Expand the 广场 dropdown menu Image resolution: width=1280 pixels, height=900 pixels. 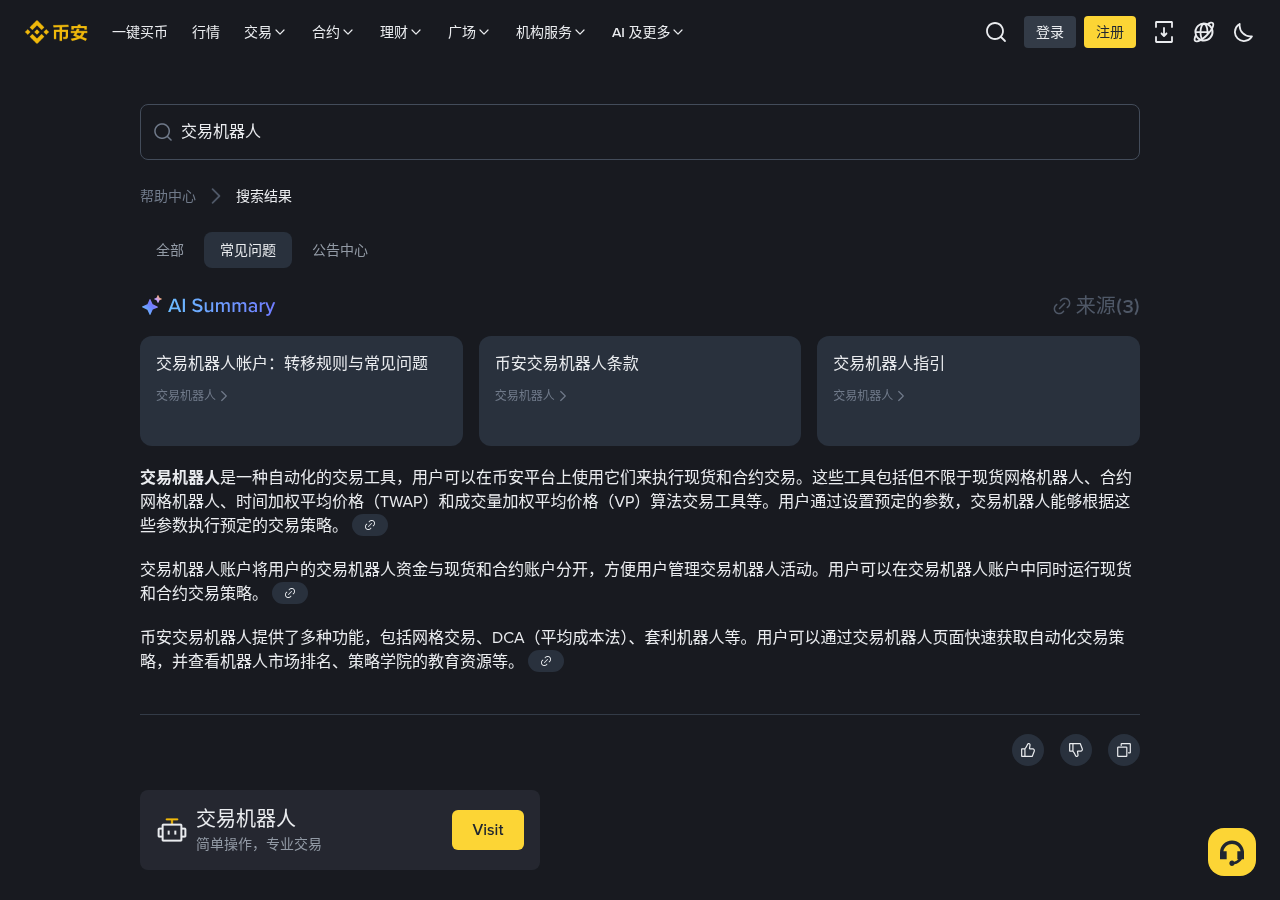pos(469,32)
